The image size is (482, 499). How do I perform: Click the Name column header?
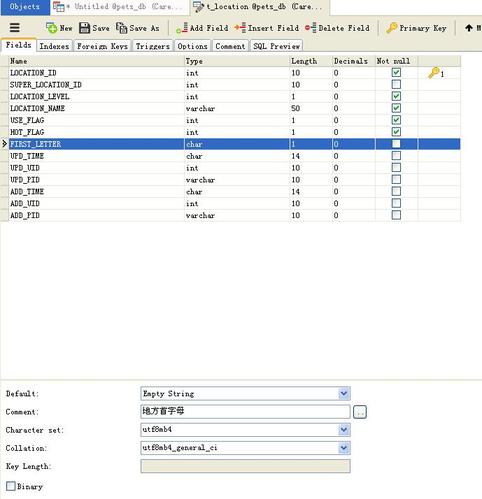pyautogui.click(x=97, y=61)
